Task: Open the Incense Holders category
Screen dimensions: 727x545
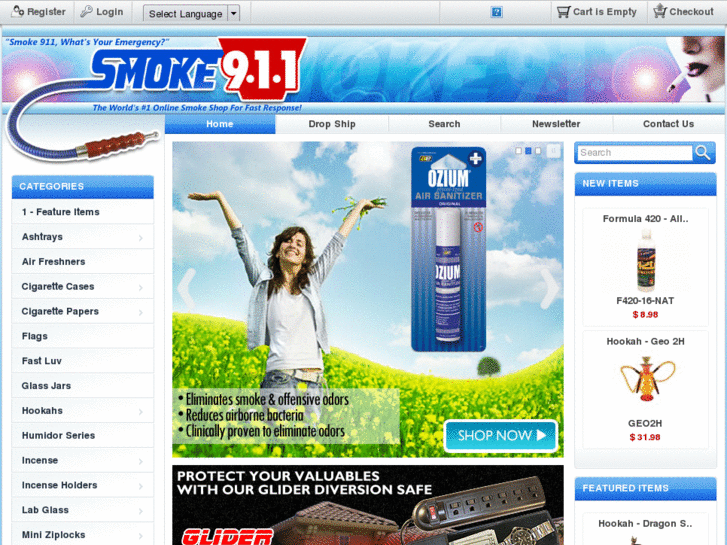Action: pos(83,485)
